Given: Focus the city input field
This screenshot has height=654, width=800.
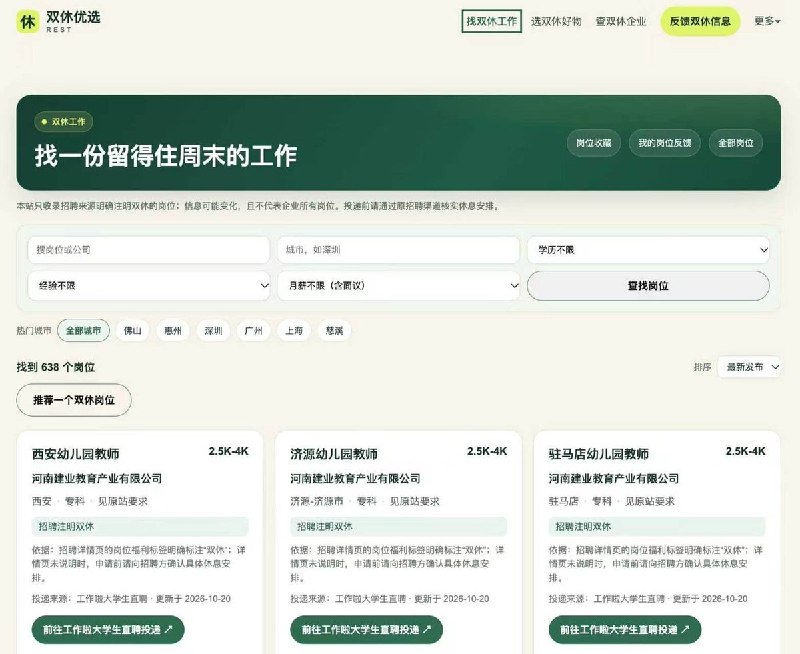Looking at the screenshot, I should point(398,250).
